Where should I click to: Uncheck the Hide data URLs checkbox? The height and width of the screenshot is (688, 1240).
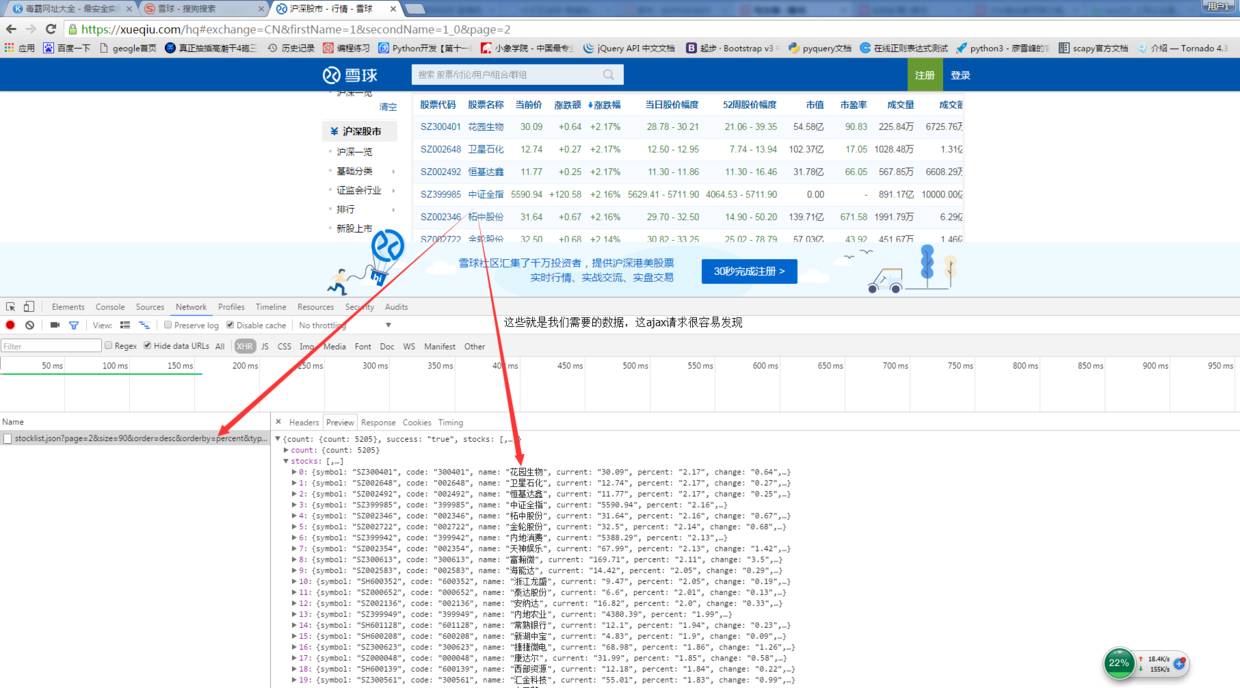click(x=148, y=346)
